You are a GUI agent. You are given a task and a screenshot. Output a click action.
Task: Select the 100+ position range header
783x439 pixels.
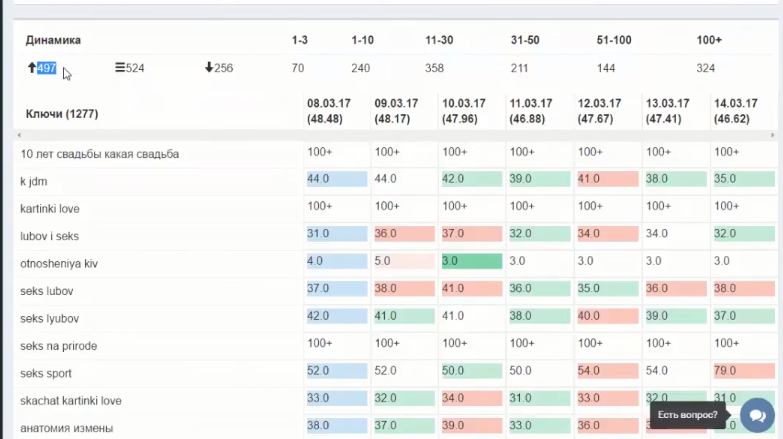point(709,40)
